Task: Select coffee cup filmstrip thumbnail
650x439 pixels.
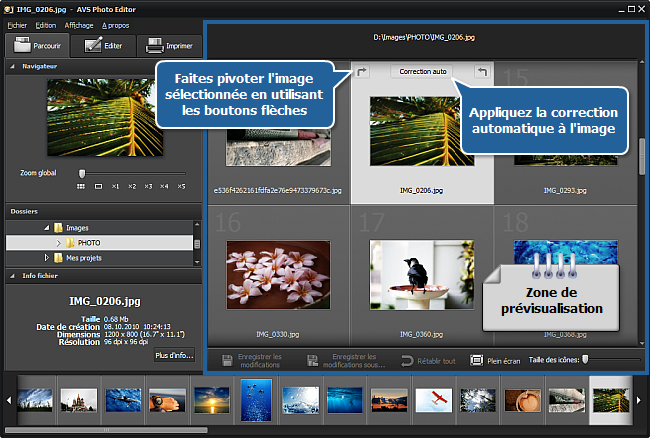Action: (523, 400)
